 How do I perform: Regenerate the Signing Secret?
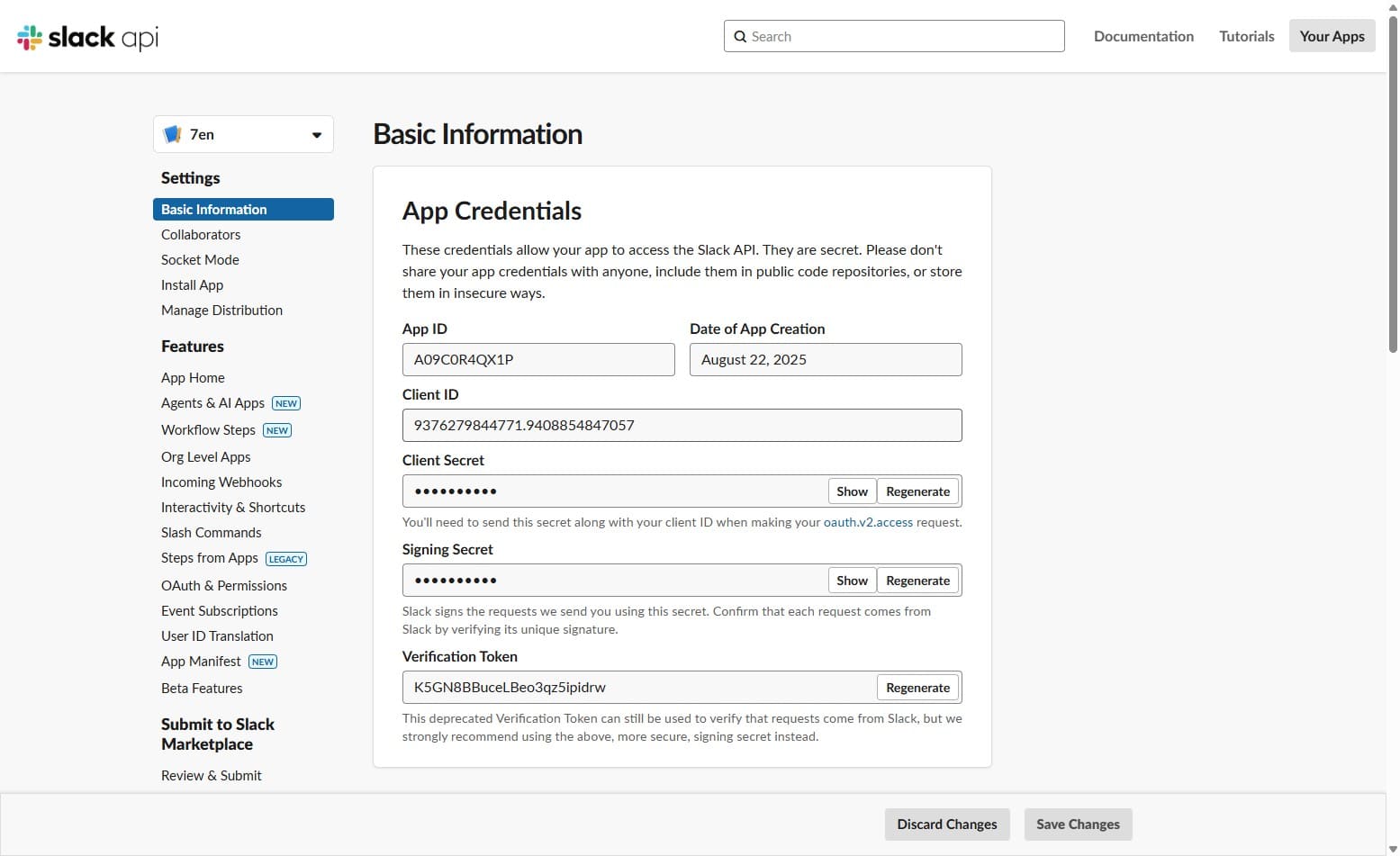click(917, 581)
